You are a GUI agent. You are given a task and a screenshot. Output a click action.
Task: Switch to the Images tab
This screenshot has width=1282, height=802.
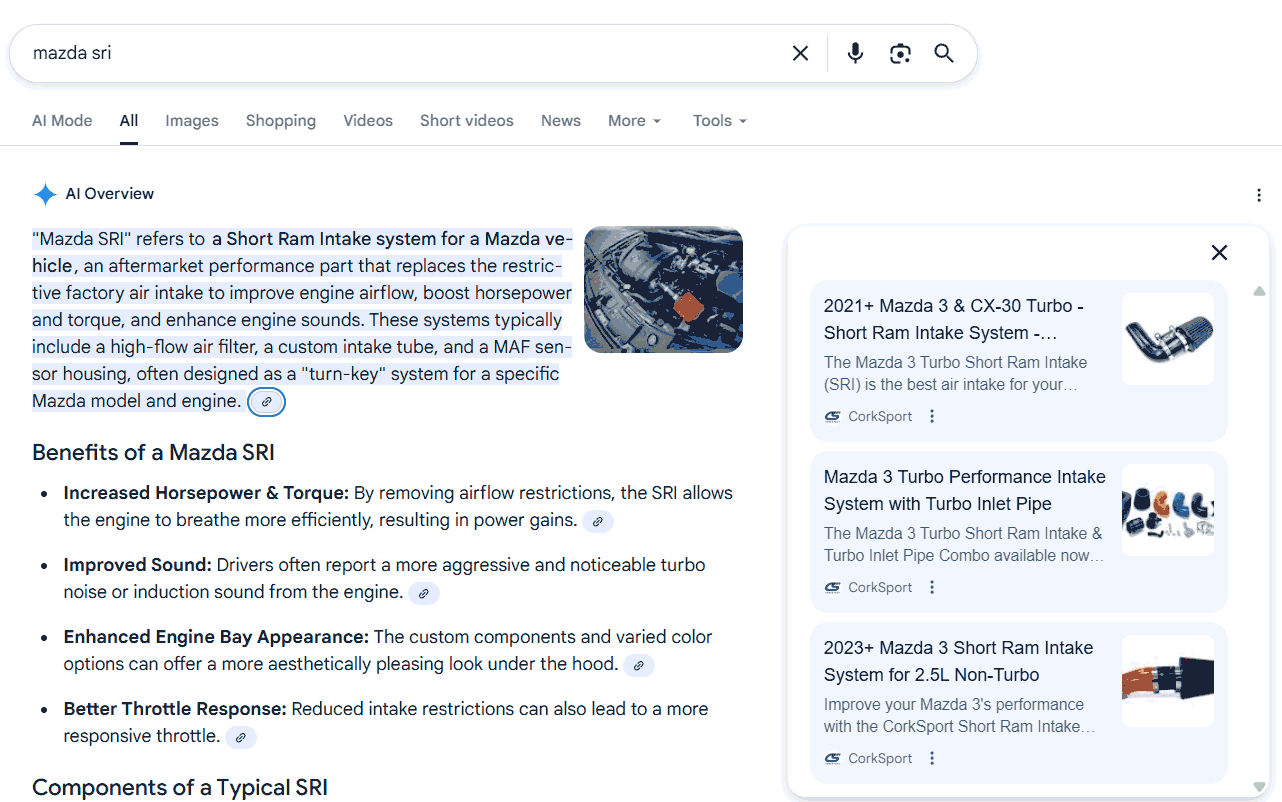(x=192, y=121)
